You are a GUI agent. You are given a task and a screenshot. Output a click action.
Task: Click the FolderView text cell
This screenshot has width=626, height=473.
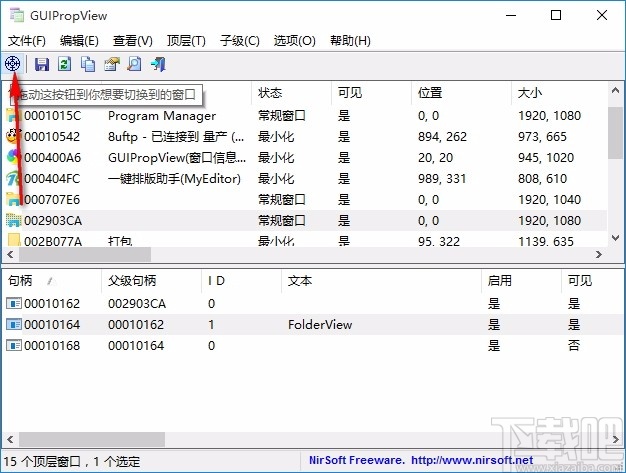click(x=320, y=325)
